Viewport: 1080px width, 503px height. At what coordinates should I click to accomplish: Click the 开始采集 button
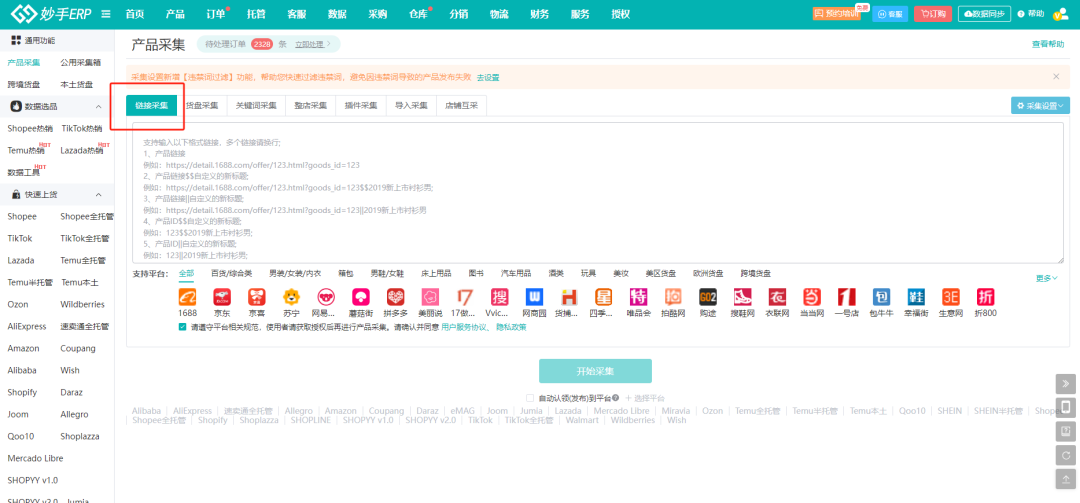coord(595,371)
